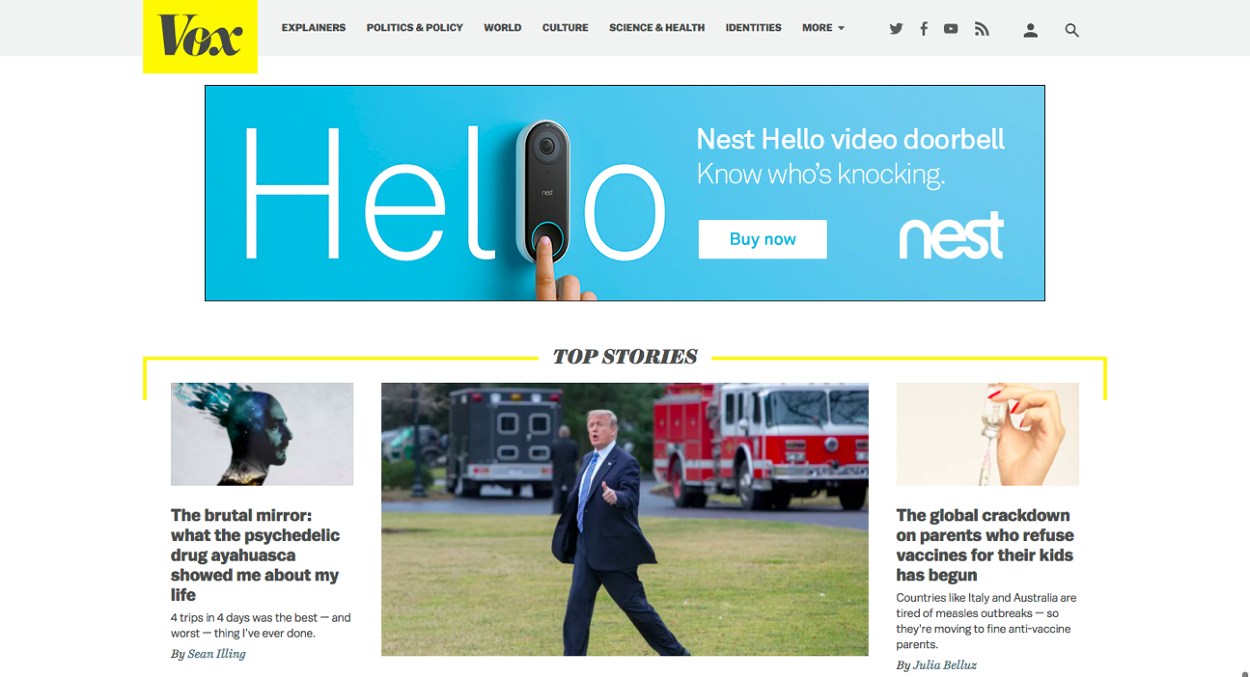Open Vox YouTube channel icon
The image size is (1250, 677).
951,29
